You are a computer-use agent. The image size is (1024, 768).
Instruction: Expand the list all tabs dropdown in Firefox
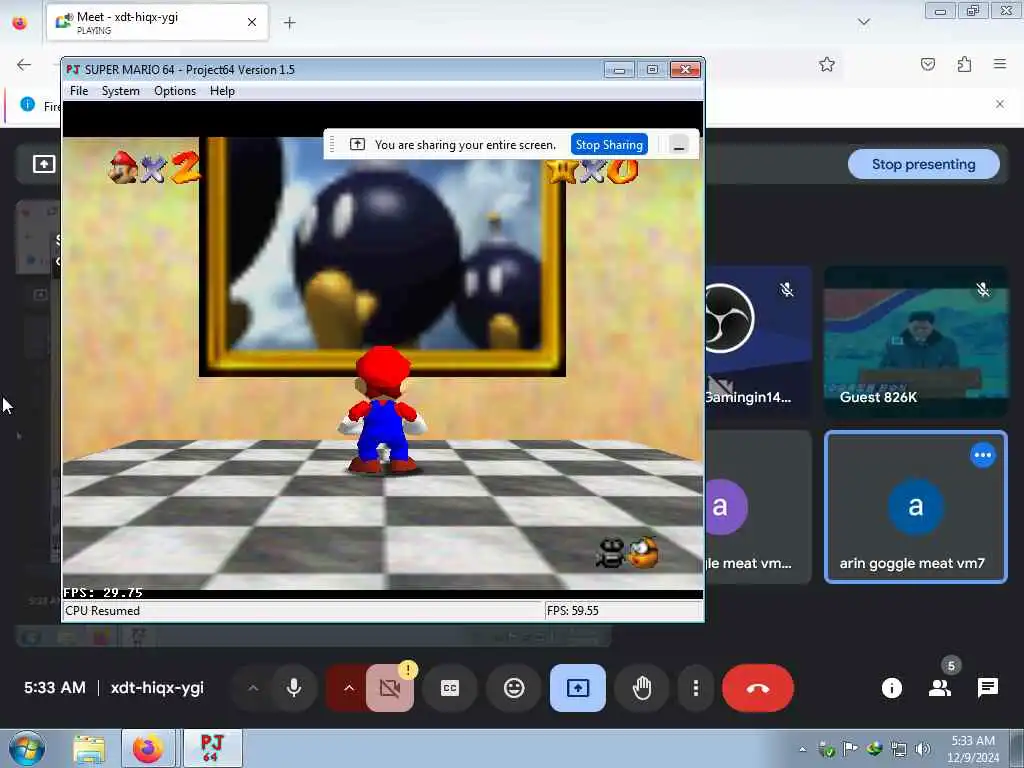pyautogui.click(x=863, y=22)
